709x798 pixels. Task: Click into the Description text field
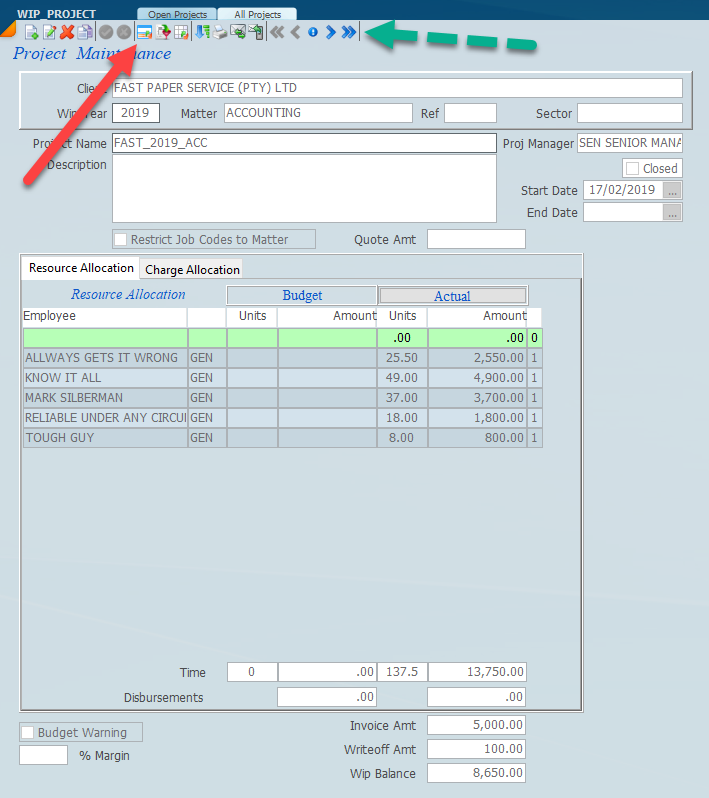click(304, 188)
